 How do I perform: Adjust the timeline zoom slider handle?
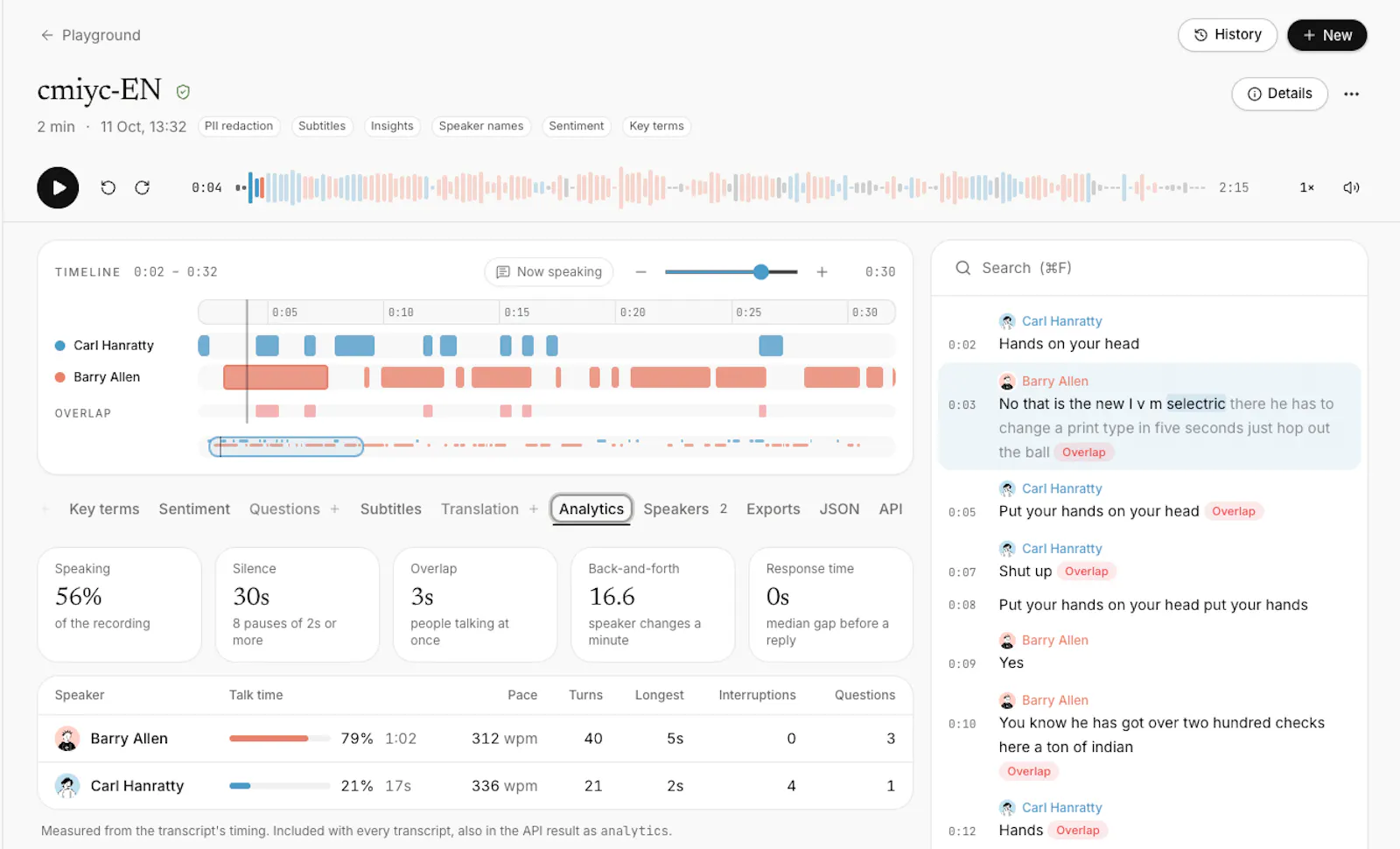coord(761,272)
